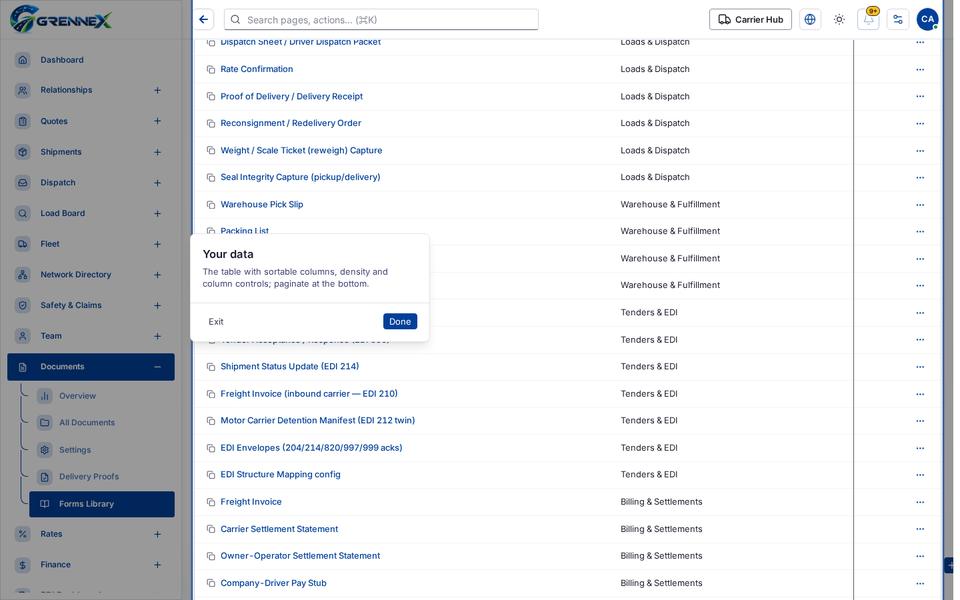Click the copy icon beside Rate Confirmation
The image size is (960, 600).
(211, 69)
